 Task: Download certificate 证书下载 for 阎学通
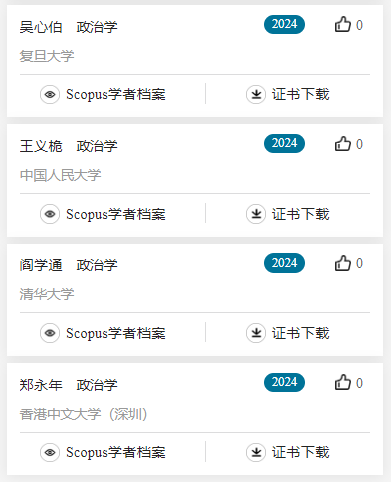point(301,333)
